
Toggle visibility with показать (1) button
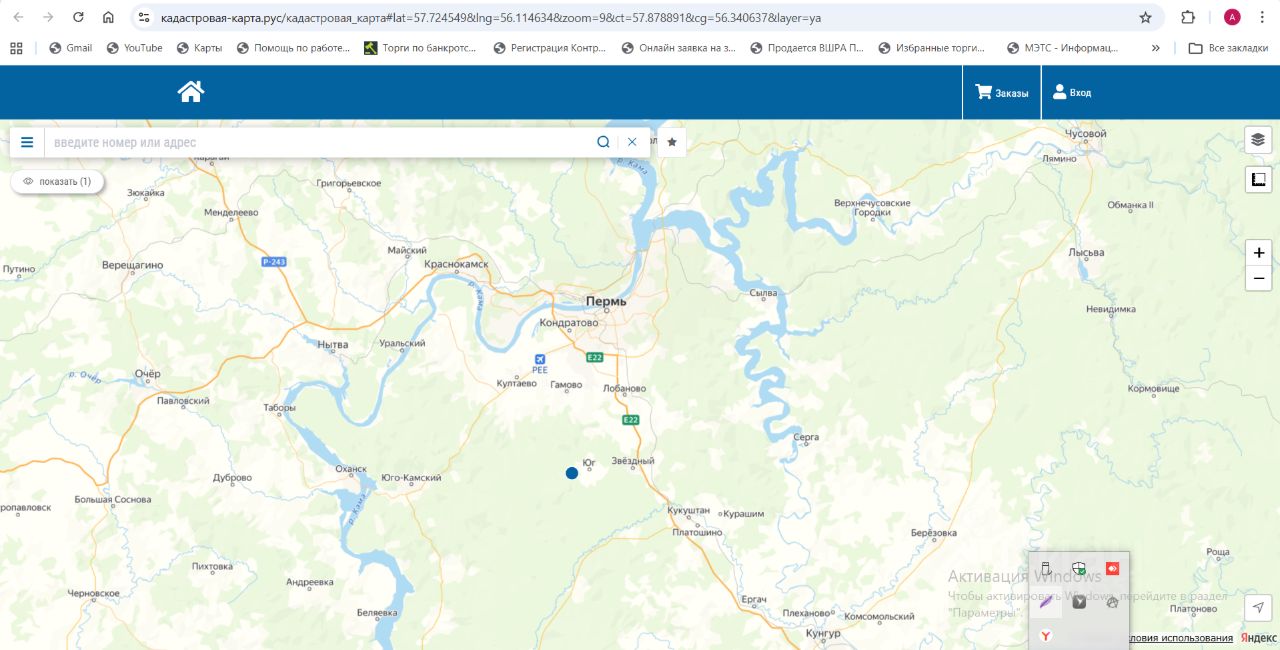(x=57, y=182)
